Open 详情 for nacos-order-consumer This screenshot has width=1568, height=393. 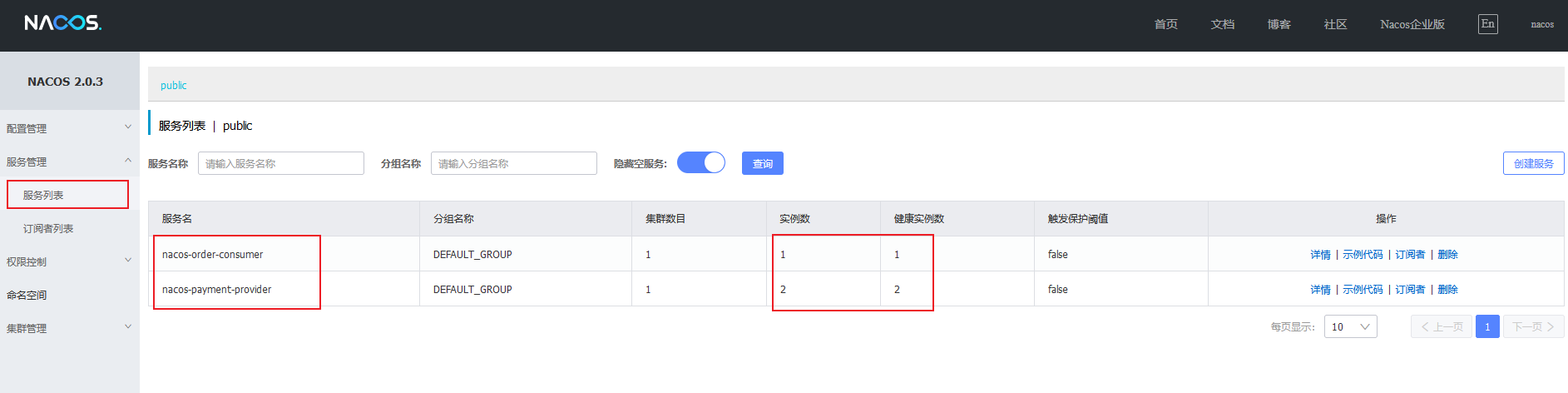pyautogui.click(x=1320, y=255)
